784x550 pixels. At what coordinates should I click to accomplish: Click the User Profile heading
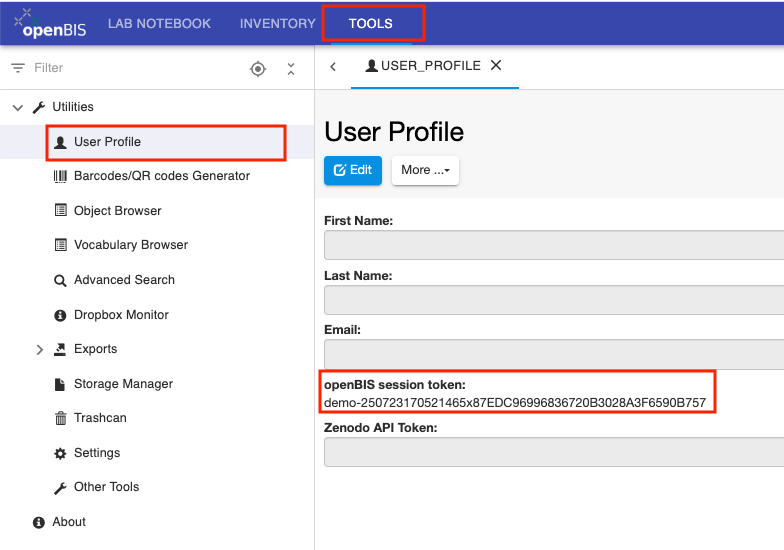tap(394, 132)
